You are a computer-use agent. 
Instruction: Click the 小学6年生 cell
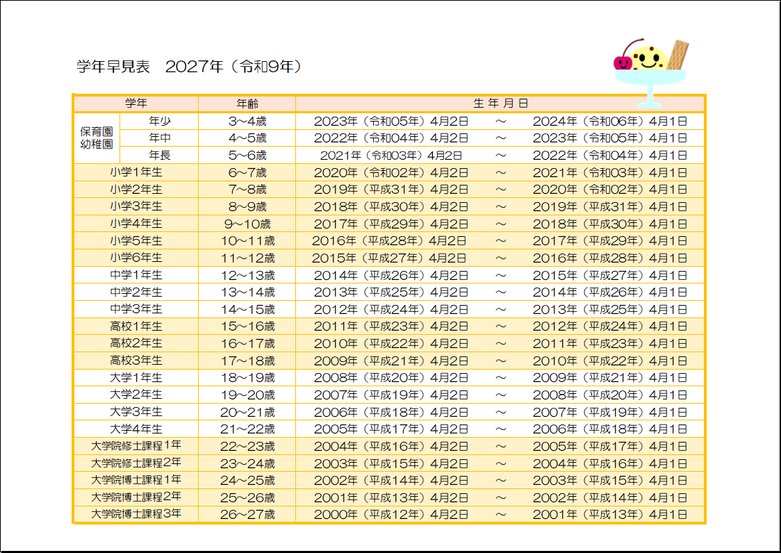(x=136, y=258)
